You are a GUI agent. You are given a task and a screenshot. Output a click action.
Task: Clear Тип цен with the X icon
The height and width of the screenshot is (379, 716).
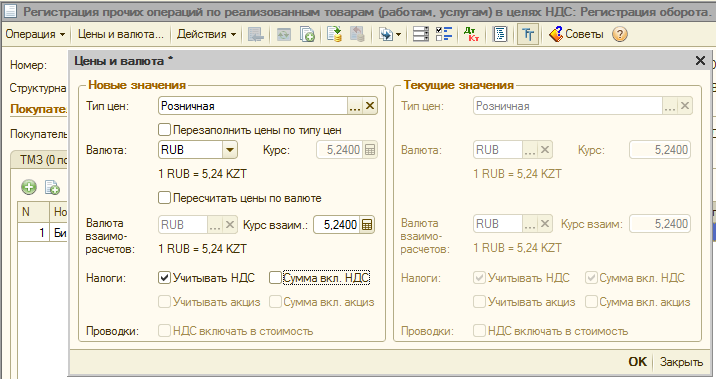pos(370,106)
